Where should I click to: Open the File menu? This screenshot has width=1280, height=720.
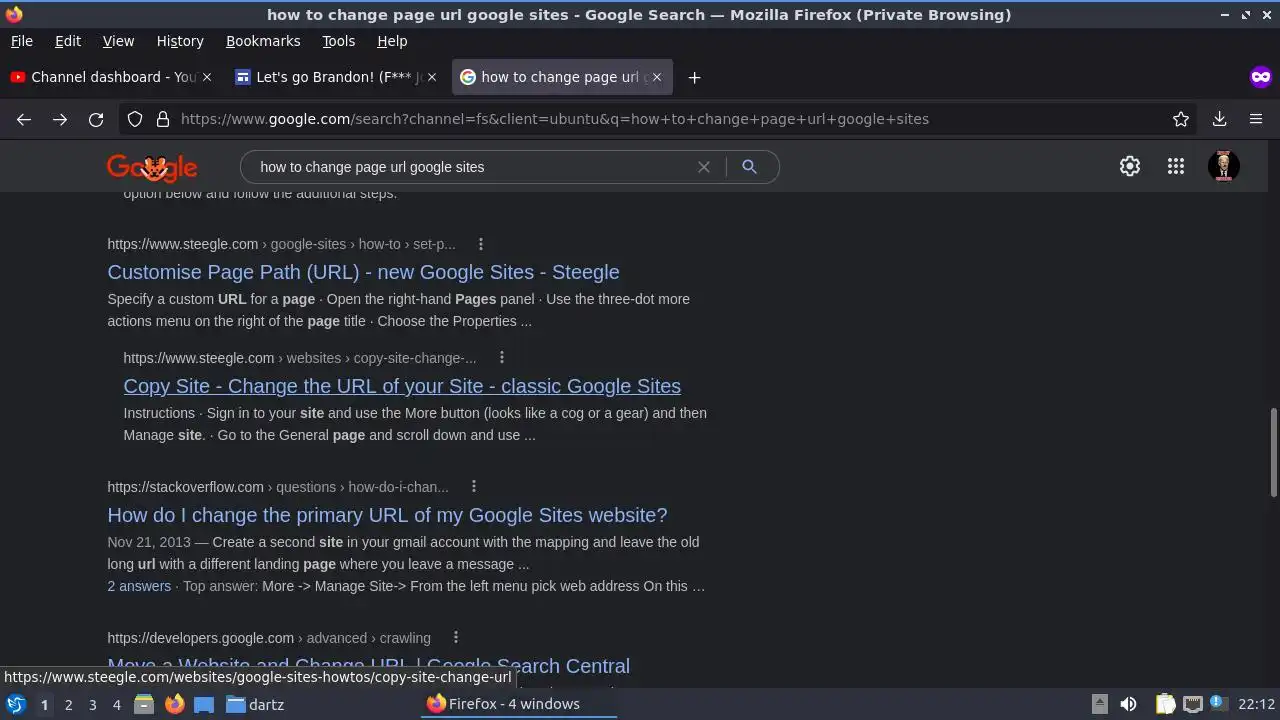click(x=22, y=41)
